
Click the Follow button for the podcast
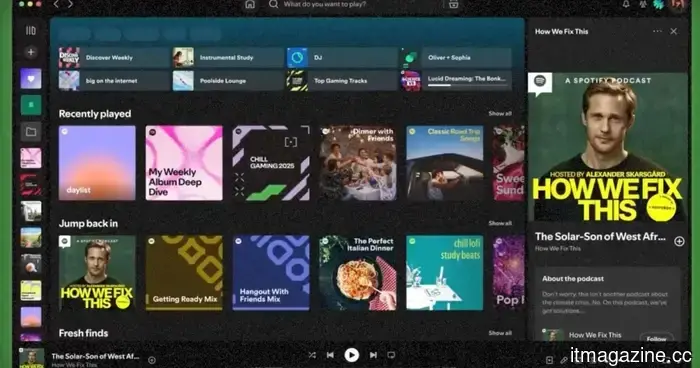click(x=656, y=339)
